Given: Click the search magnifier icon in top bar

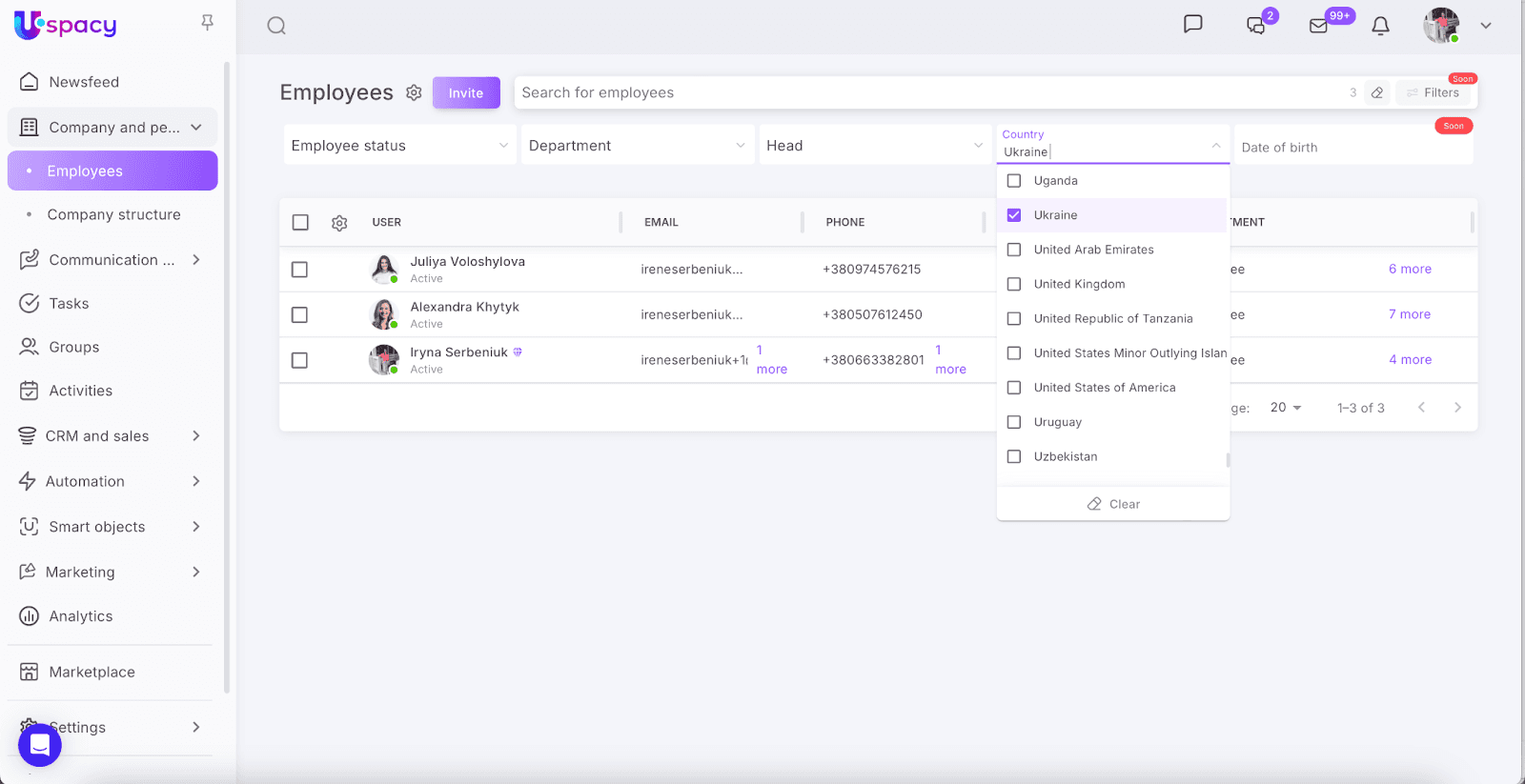Looking at the screenshot, I should pos(276,26).
